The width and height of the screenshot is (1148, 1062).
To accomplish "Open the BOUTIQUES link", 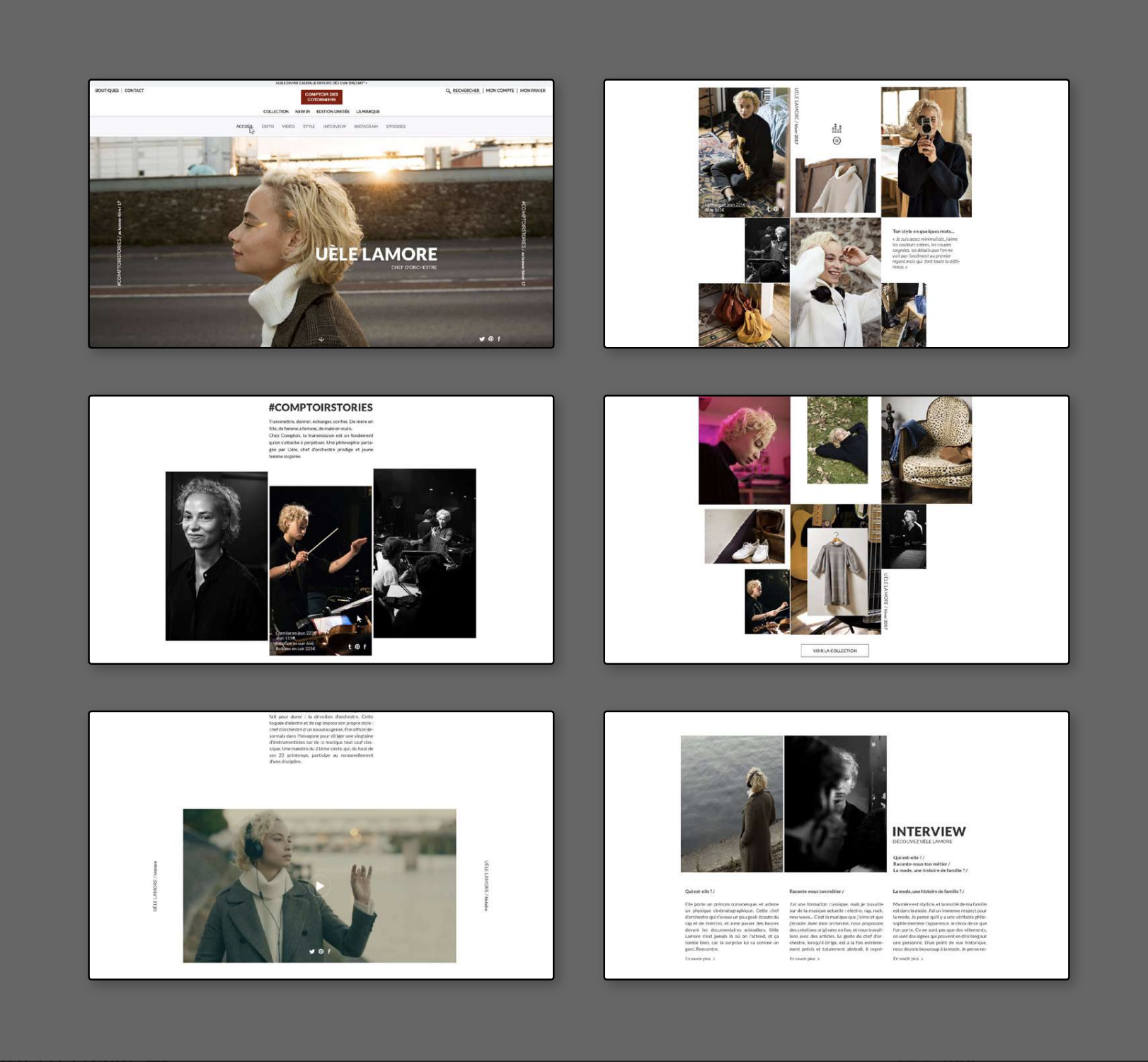I will [x=107, y=91].
